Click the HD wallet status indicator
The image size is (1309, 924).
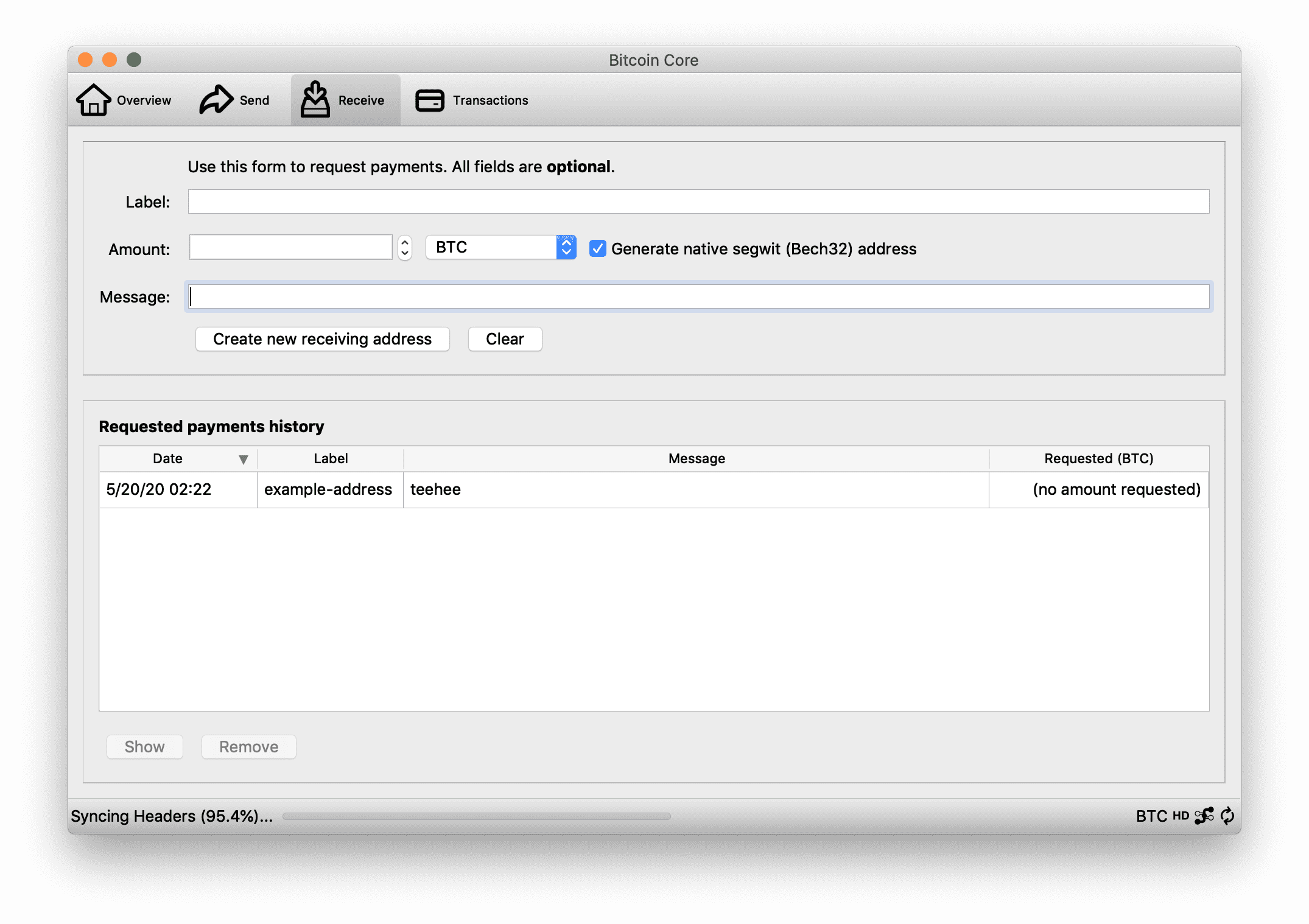(1181, 816)
